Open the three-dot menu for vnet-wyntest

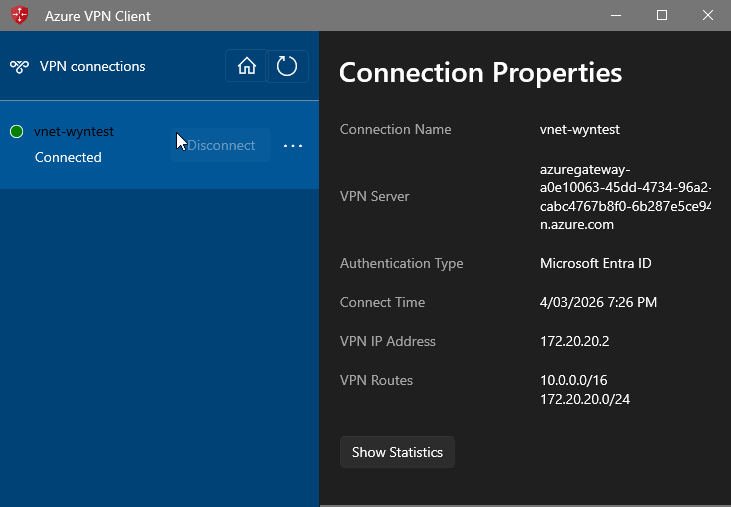(x=292, y=146)
